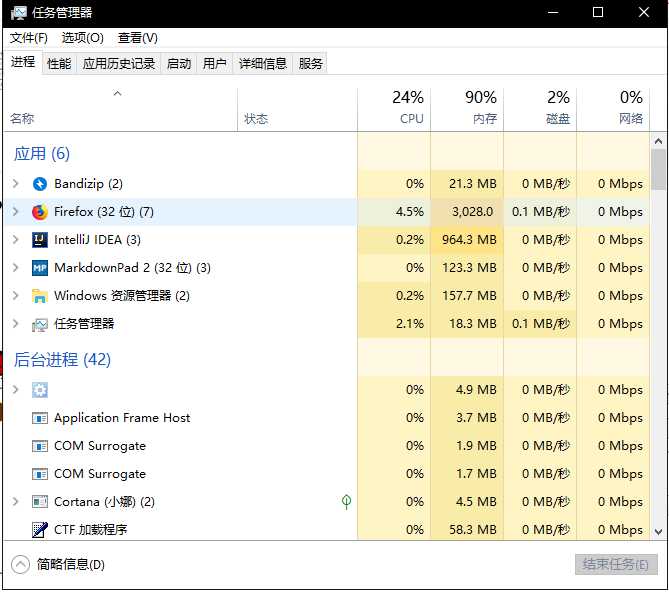The height and width of the screenshot is (592, 669).
Task: Collapse to 简略信息 view with arrow
Action: pos(20,565)
